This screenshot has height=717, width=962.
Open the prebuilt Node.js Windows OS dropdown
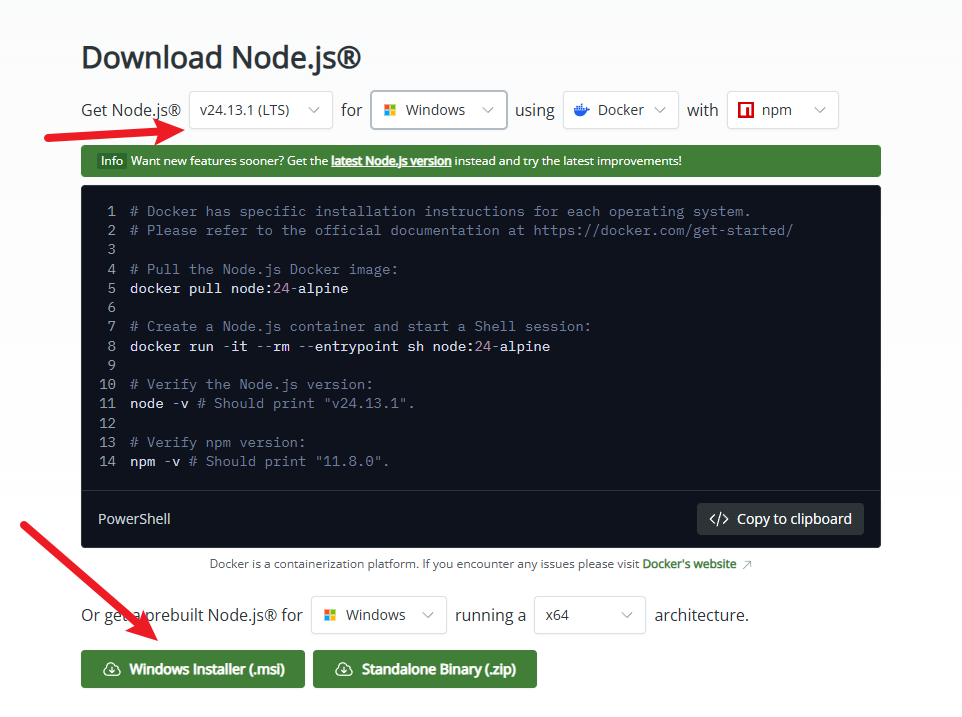pyautogui.click(x=379, y=615)
